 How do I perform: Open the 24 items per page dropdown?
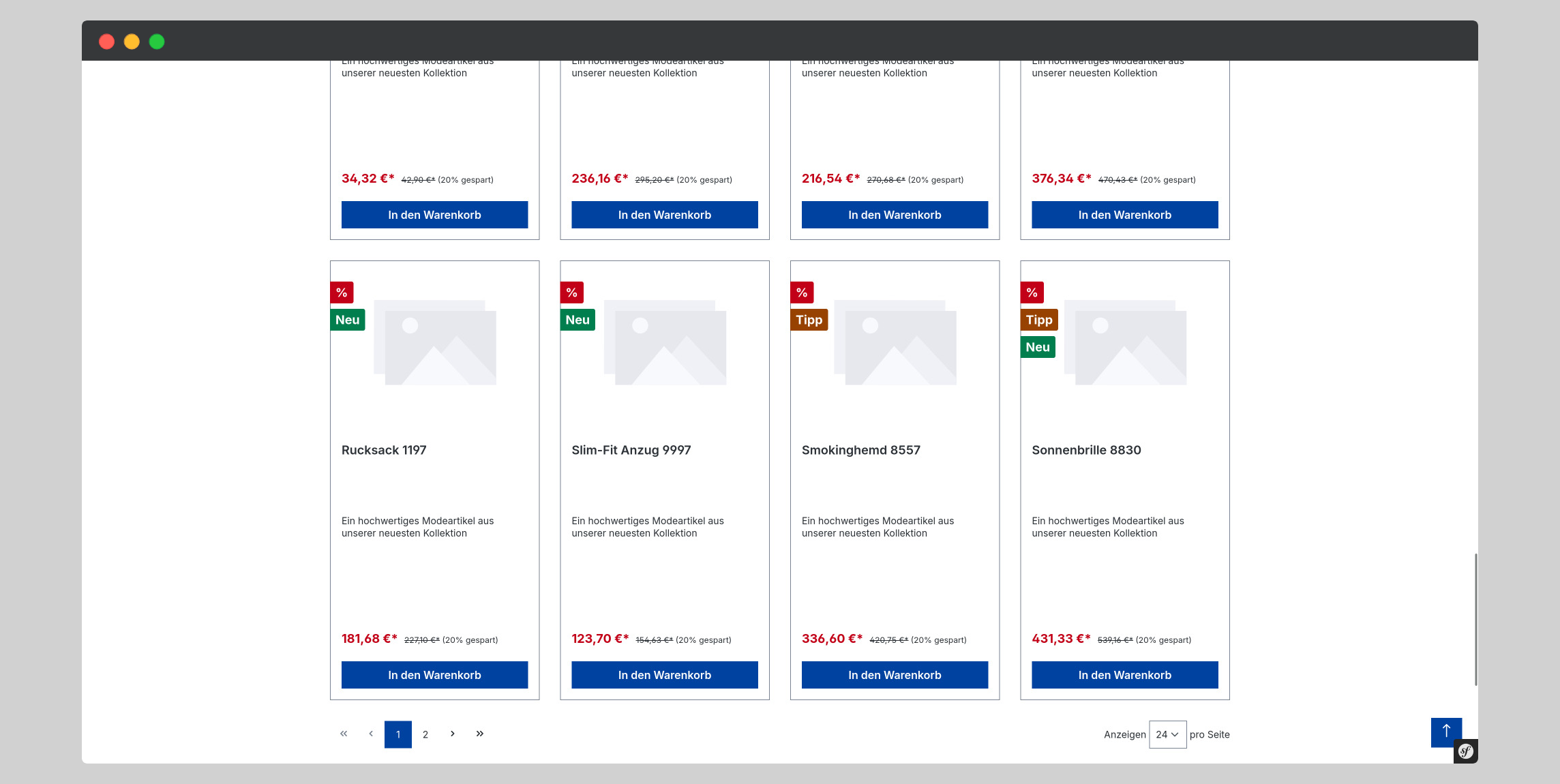1167,734
